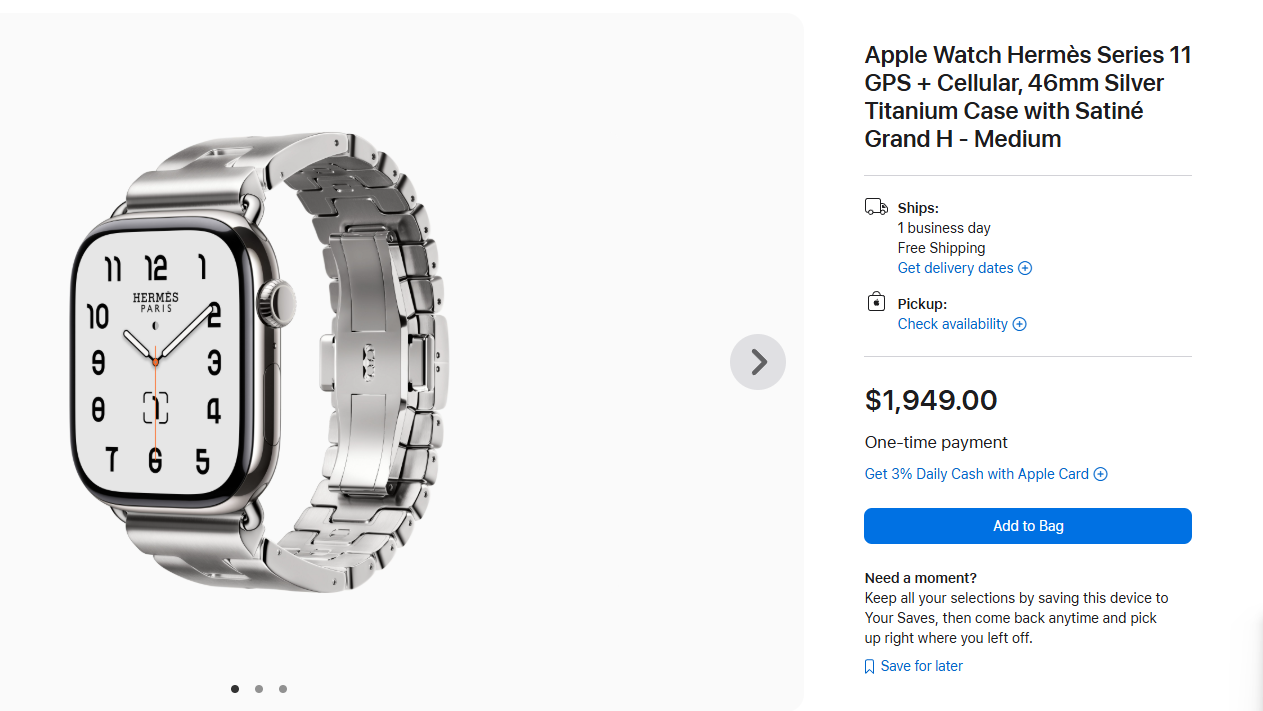Click the $1,949.00 price text

point(930,400)
